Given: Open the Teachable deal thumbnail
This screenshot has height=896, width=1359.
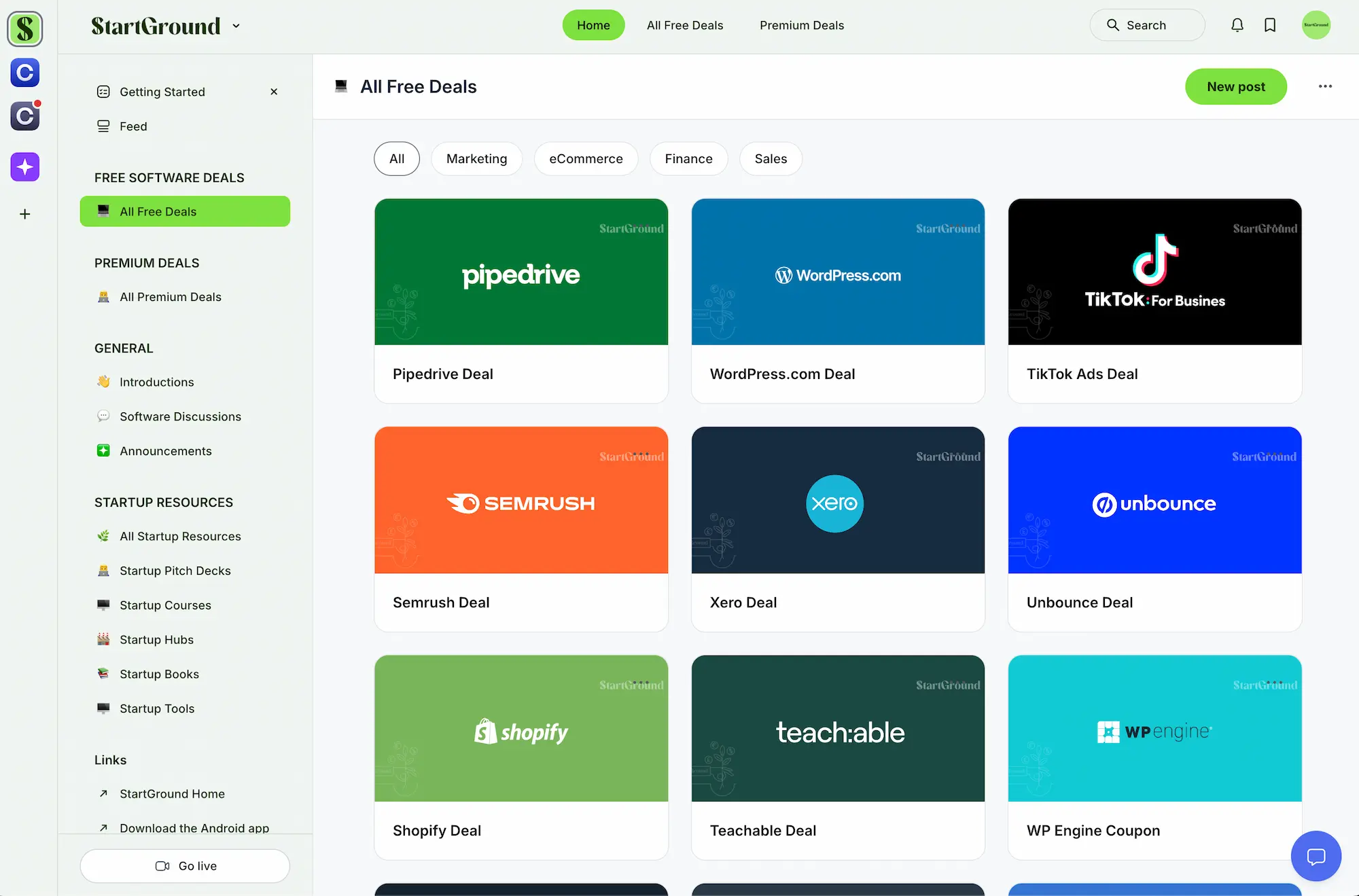Looking at the screenshot, I should (x=838, y=728).
